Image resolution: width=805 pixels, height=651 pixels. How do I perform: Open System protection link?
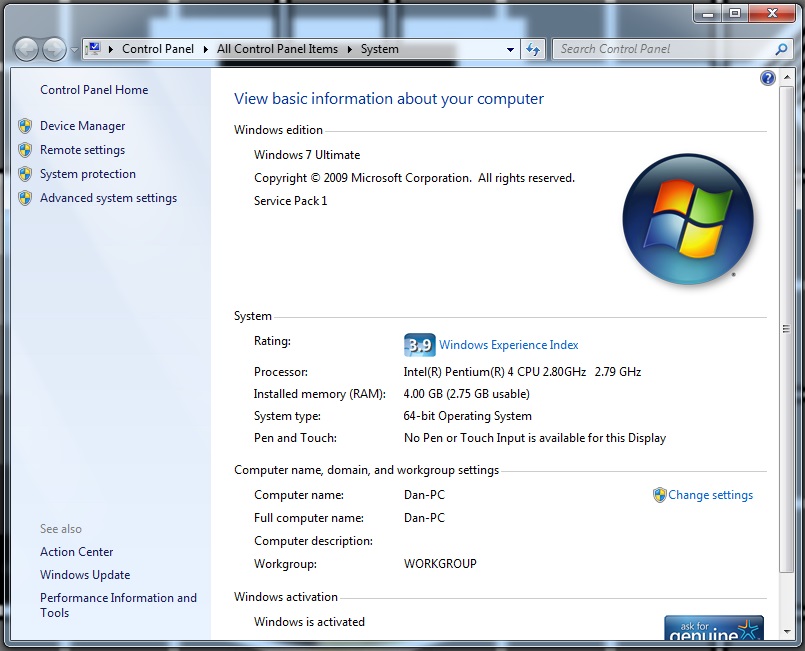[x=88, y=174]
